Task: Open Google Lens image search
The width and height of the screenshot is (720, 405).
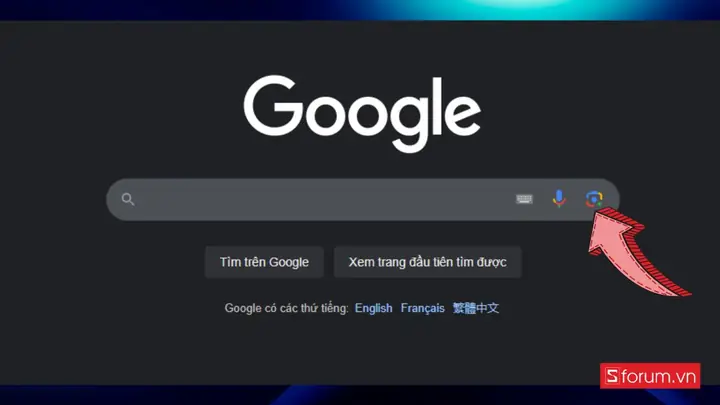Action: coord(594,199)
